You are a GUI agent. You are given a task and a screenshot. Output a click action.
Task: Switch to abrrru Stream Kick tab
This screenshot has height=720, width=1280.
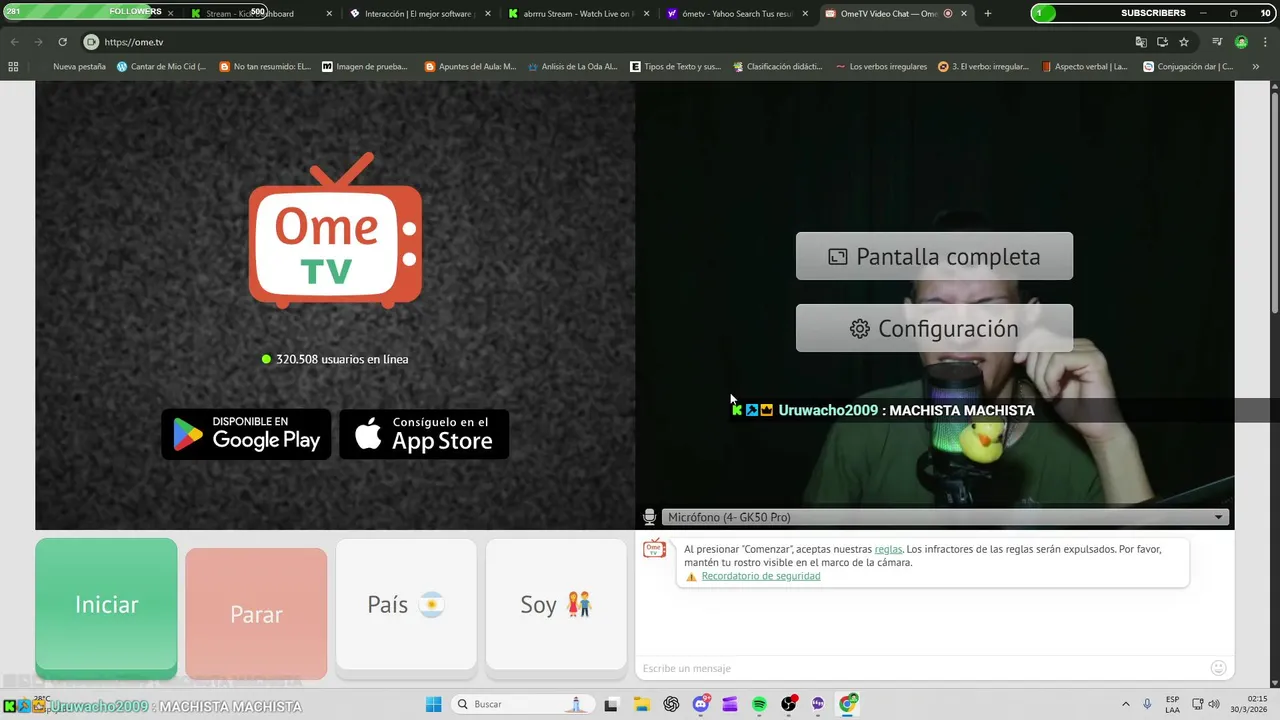[578, 14]
